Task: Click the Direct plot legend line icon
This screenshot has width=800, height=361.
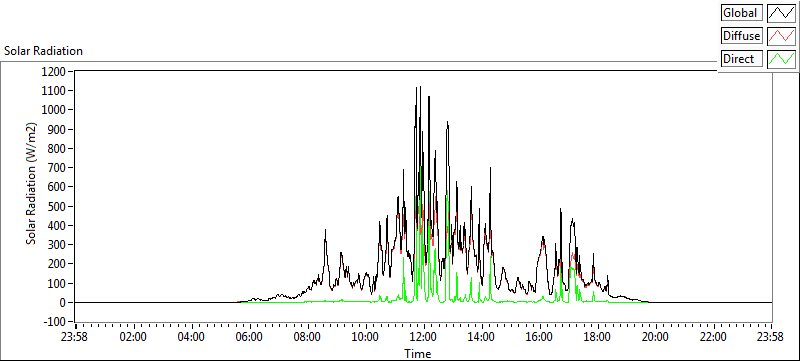Action: coord(781,59)
